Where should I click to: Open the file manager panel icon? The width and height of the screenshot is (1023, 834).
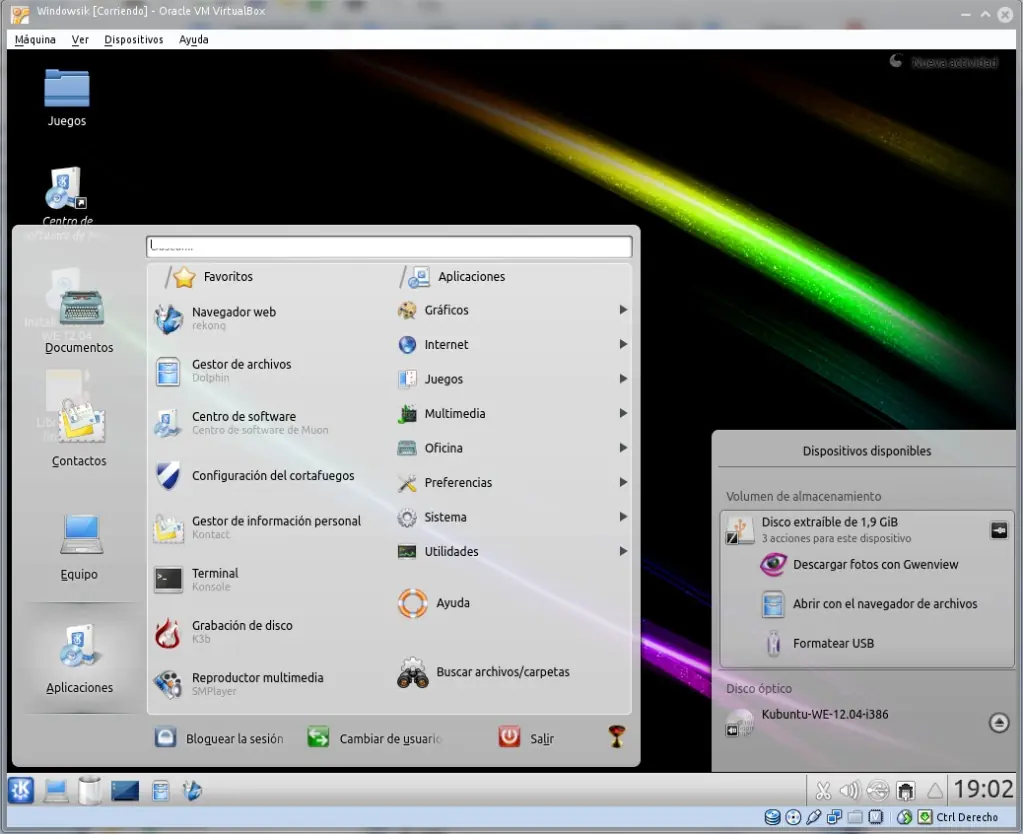point(160,791)
